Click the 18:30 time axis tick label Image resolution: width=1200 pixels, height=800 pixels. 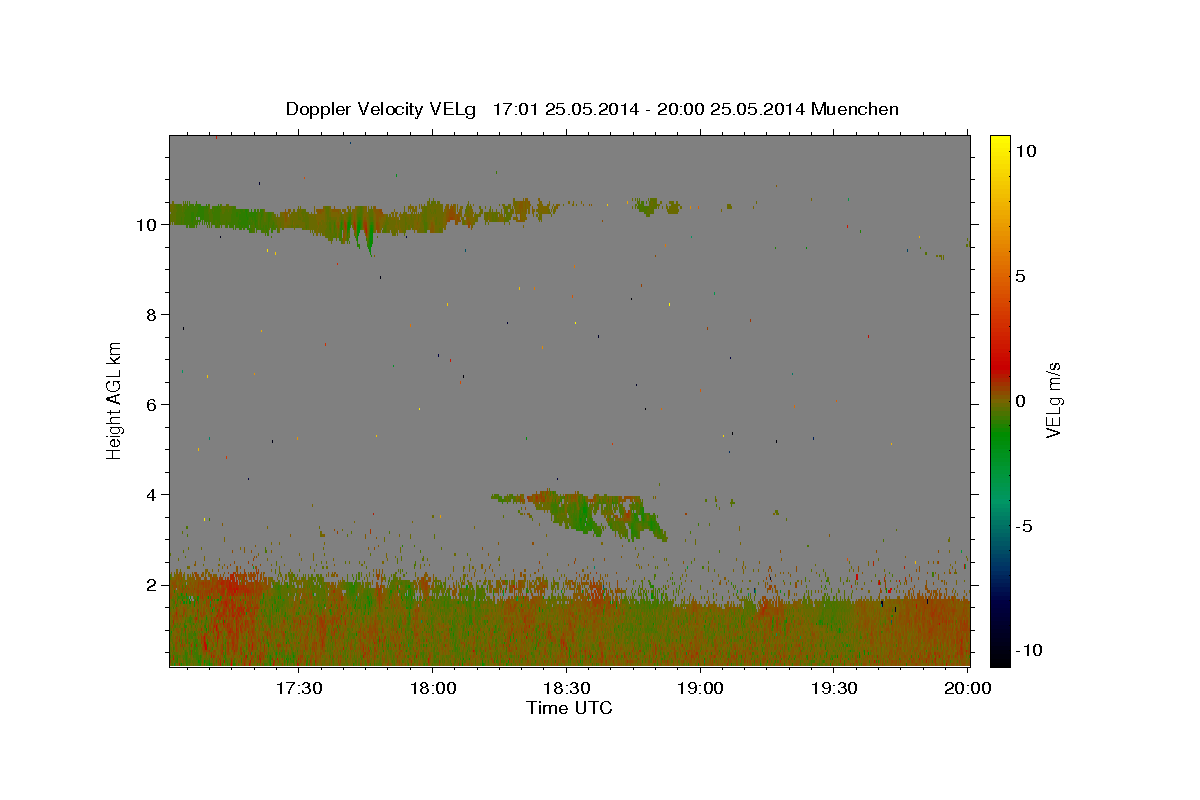click(x=567, y=689)
